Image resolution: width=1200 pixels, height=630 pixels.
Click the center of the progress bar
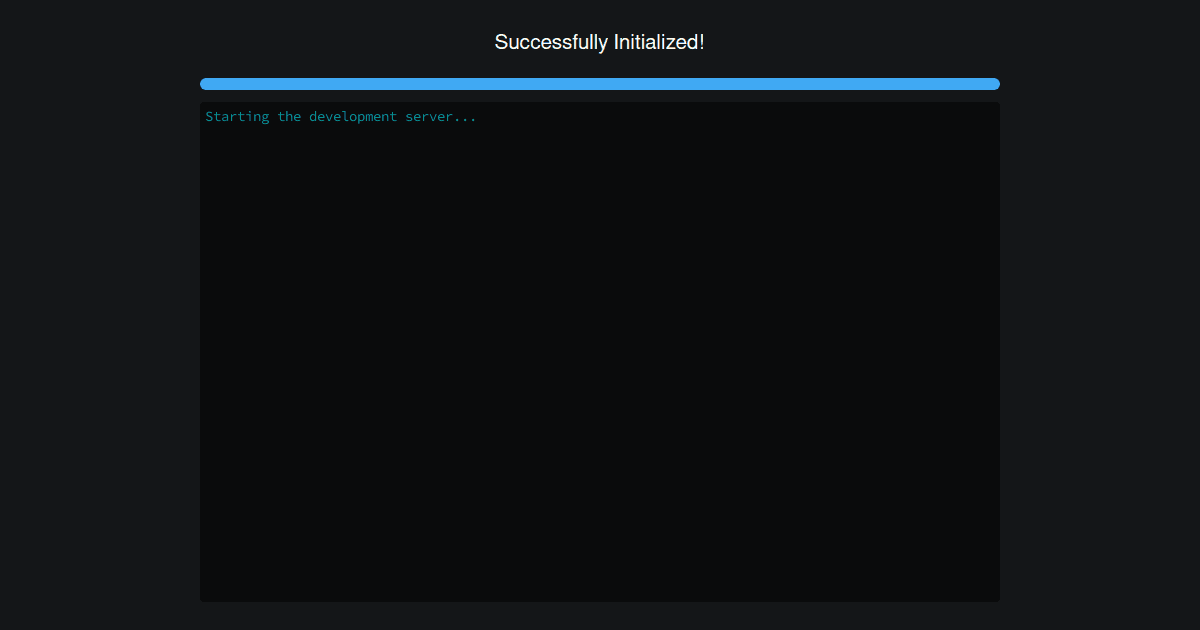[600, 84]
